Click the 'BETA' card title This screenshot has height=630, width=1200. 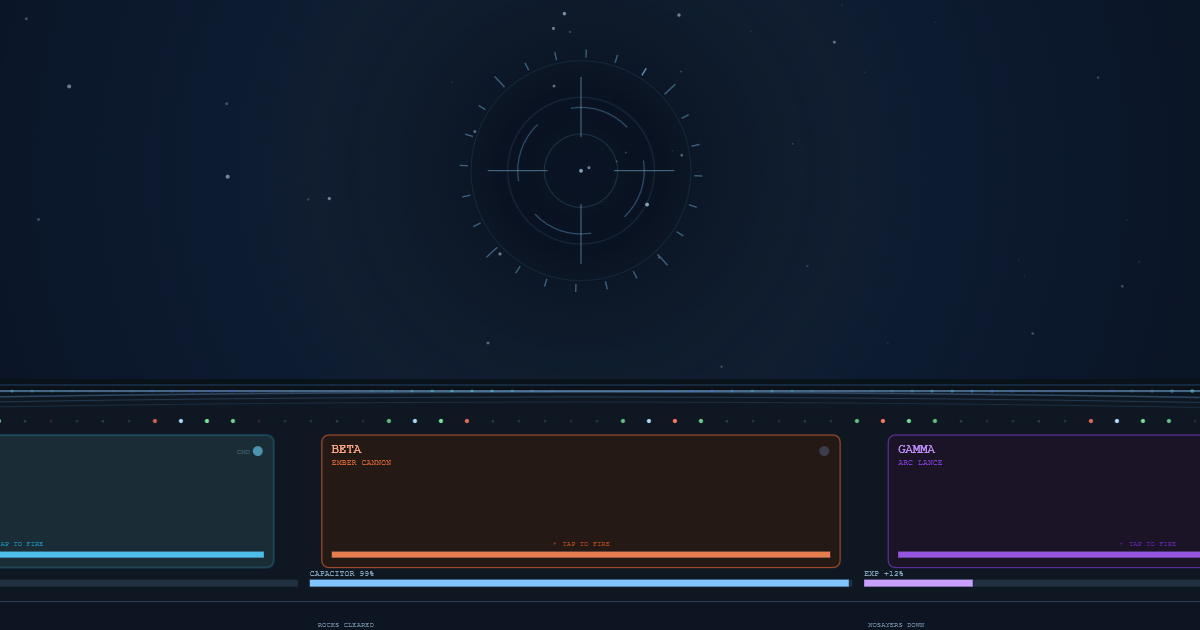coord(346,450)
